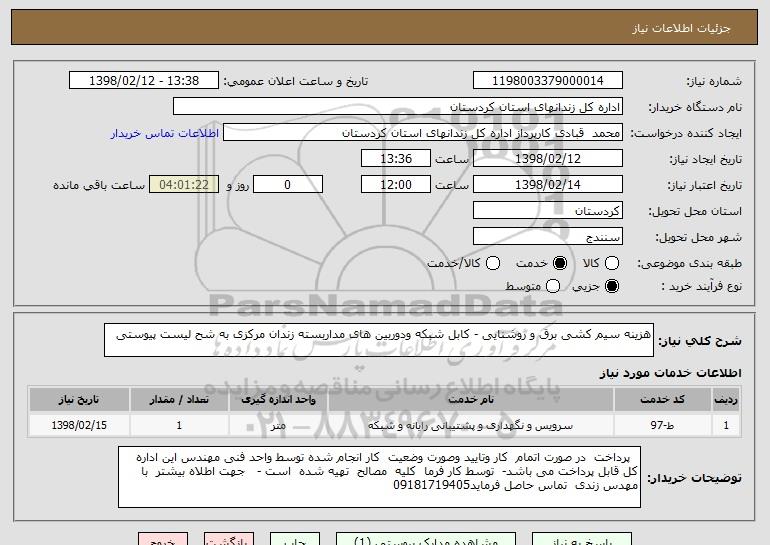Image resolution: width=770 pixels, height=545 pixels.
Task: Select the جزیی purchase type radio
Action: pyautogui.click(x=612, y=286)
